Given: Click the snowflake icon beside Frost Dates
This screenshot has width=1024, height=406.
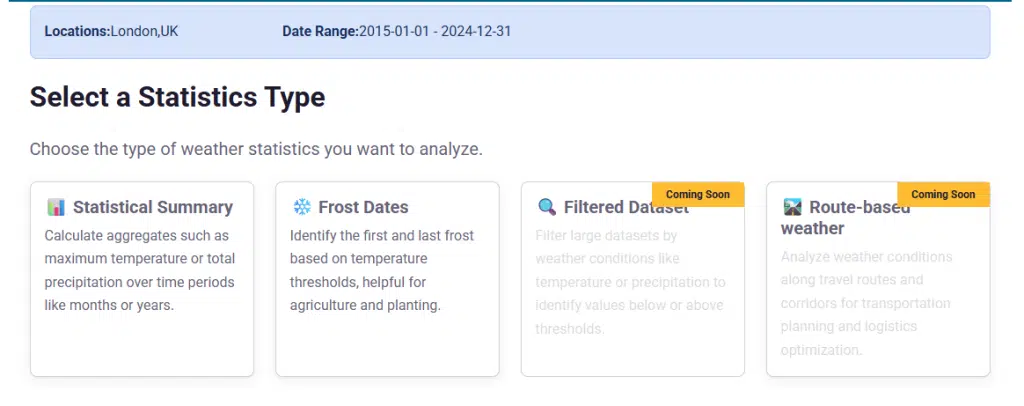Looking at the screenshot, I should [x=301, y=207].
